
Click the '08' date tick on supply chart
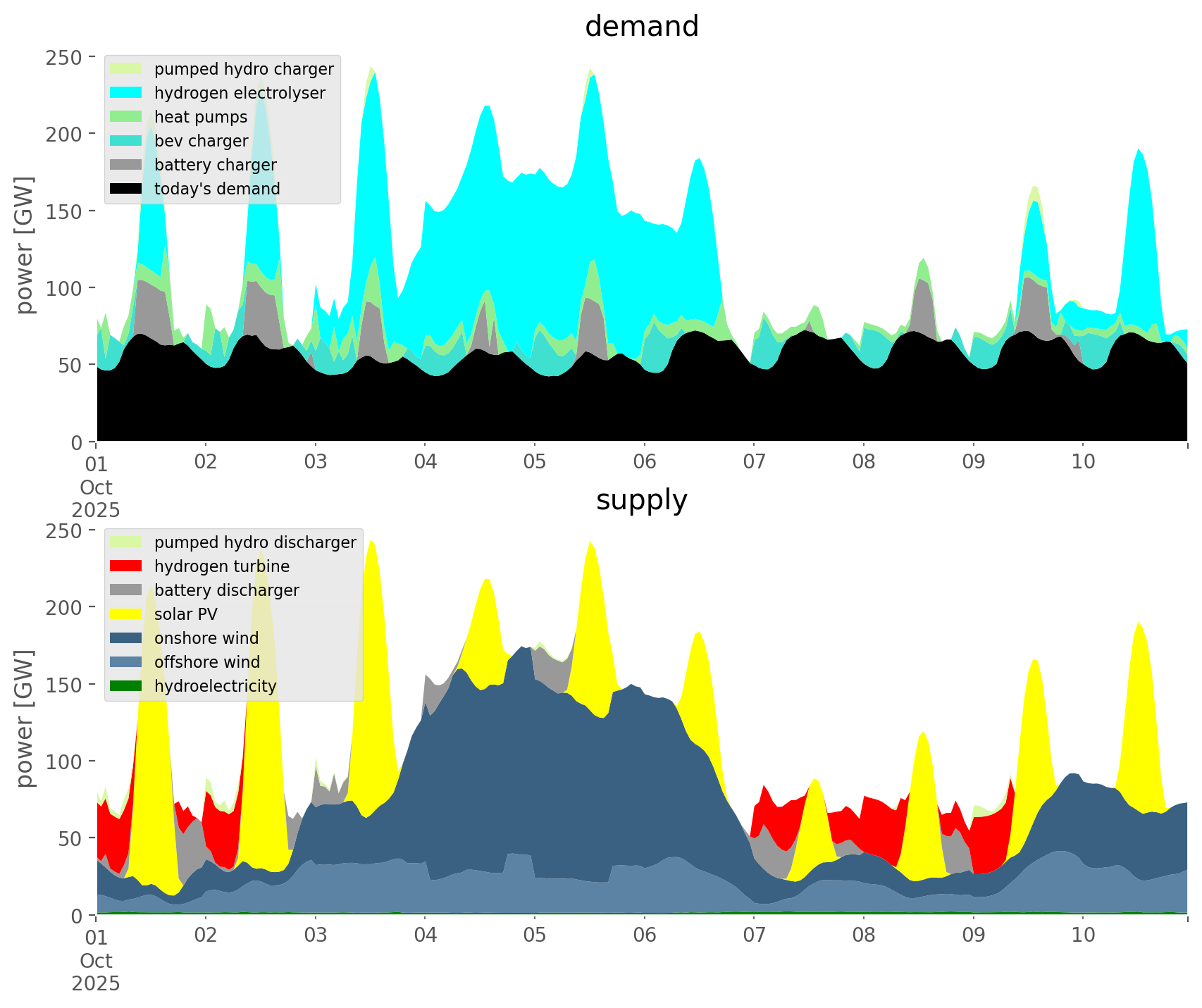point(864,936)
